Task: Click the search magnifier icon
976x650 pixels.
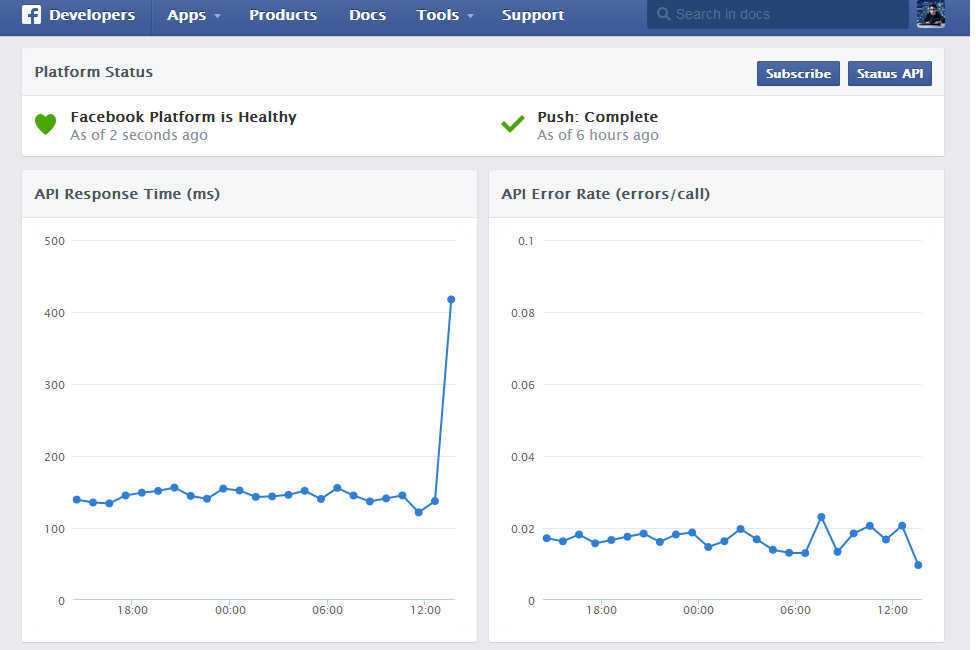Action: coord(664,14)
